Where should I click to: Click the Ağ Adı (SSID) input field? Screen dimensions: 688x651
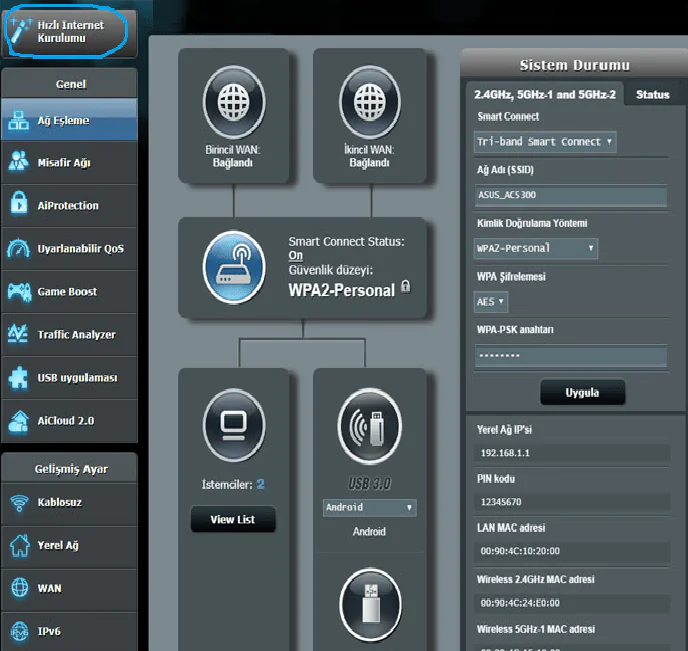point(570,196)
